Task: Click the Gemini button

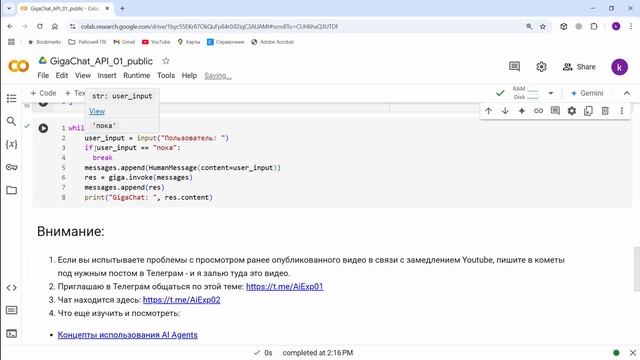Action: [x=587, y=93]
